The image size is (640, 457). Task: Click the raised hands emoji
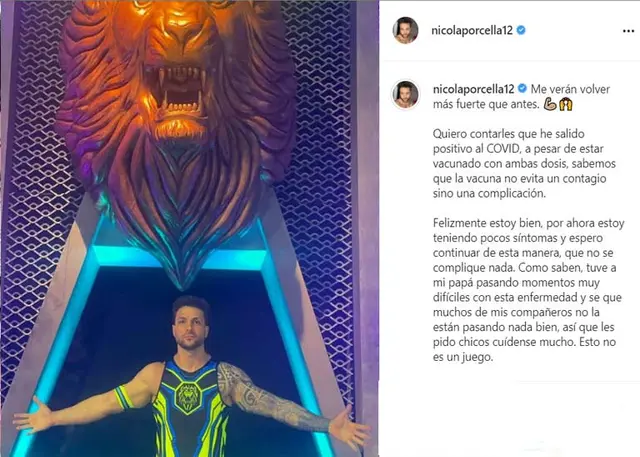(x=566, y=105)
